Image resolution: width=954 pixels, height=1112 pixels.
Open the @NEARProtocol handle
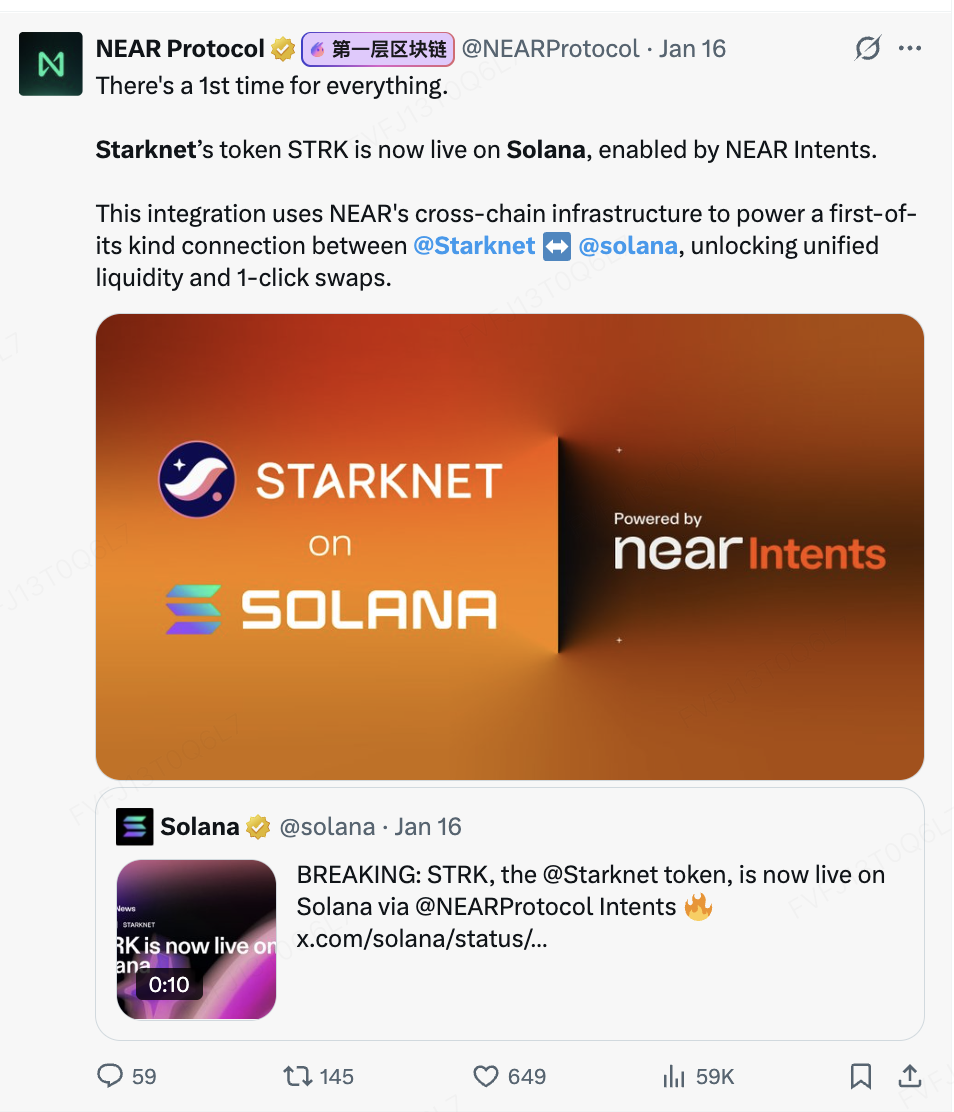point(550,49)
